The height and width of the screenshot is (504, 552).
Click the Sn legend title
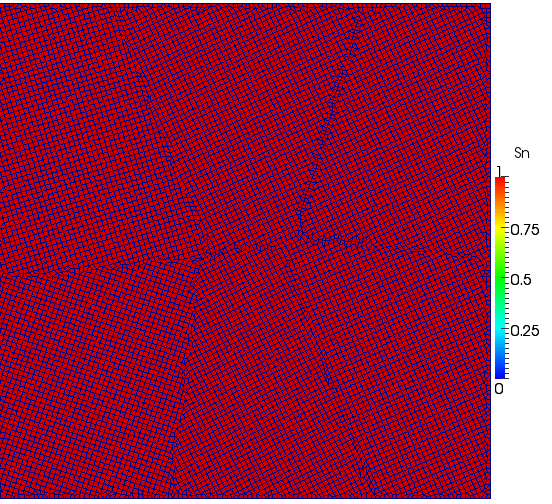point(522,153)
